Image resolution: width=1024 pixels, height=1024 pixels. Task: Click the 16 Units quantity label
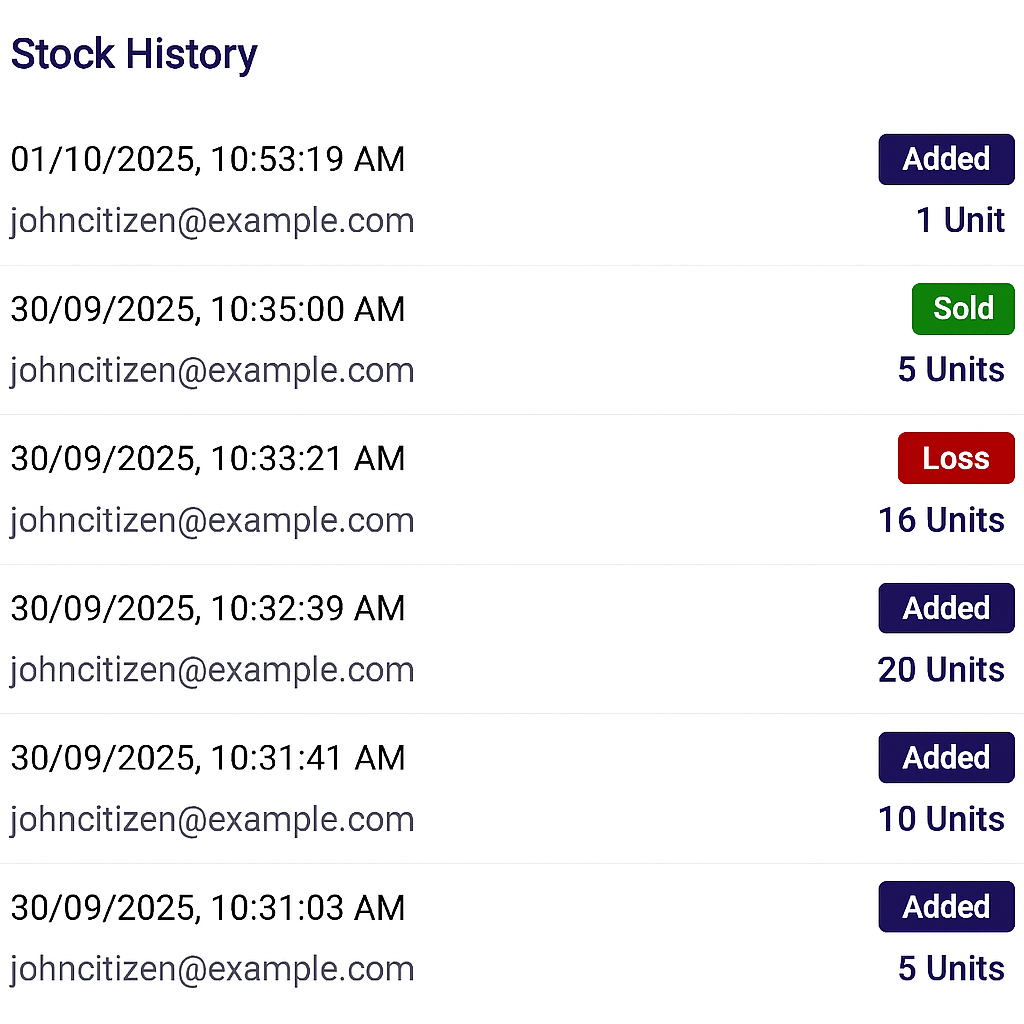941,520
